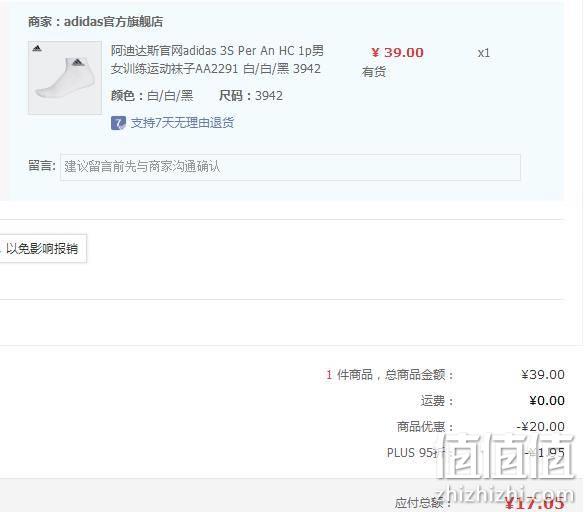This screenshot has height=512, width=584.
Task: Click the adidas logo on the thumbnail
Action: [x=37, y=48]
